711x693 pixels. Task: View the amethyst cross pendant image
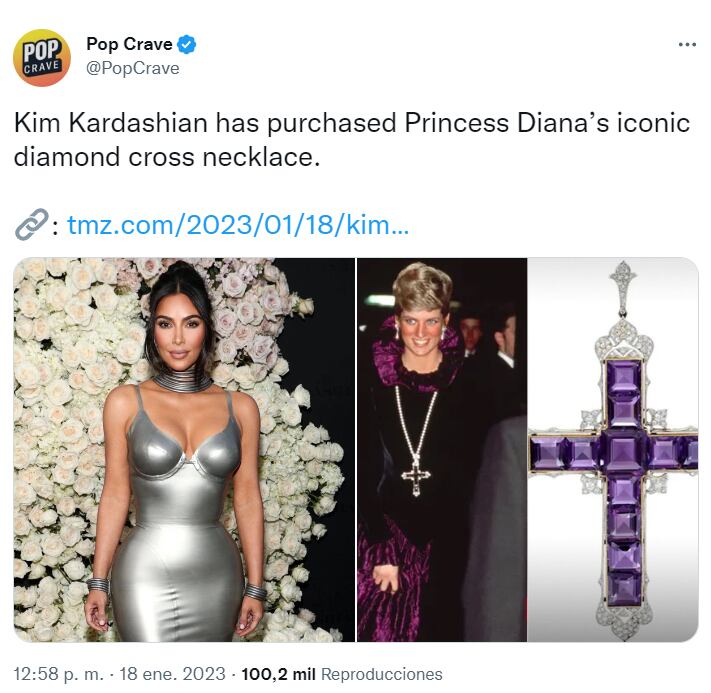pyautogui.click(x=613, y=449)
